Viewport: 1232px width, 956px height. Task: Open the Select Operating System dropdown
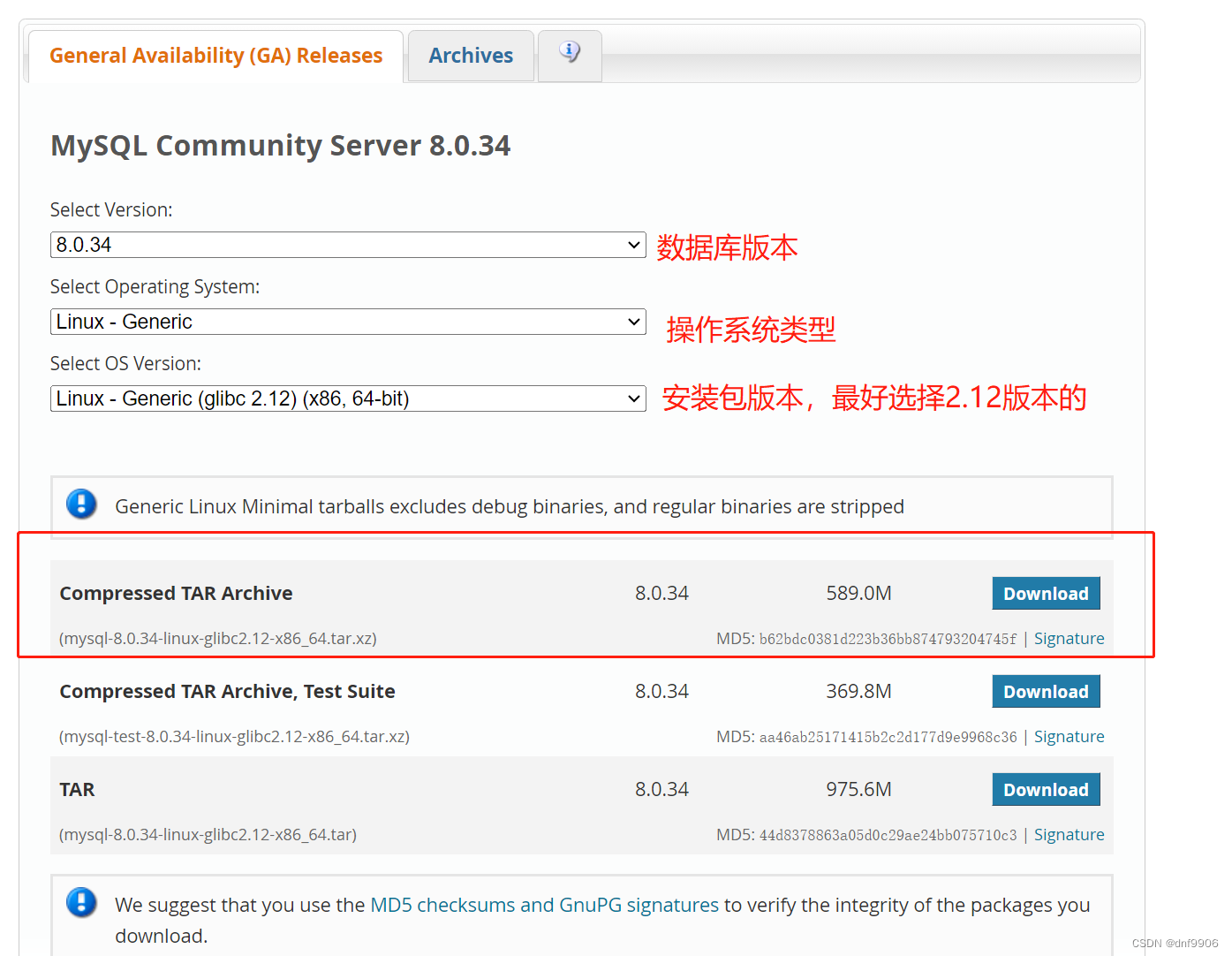click(348, 322)
